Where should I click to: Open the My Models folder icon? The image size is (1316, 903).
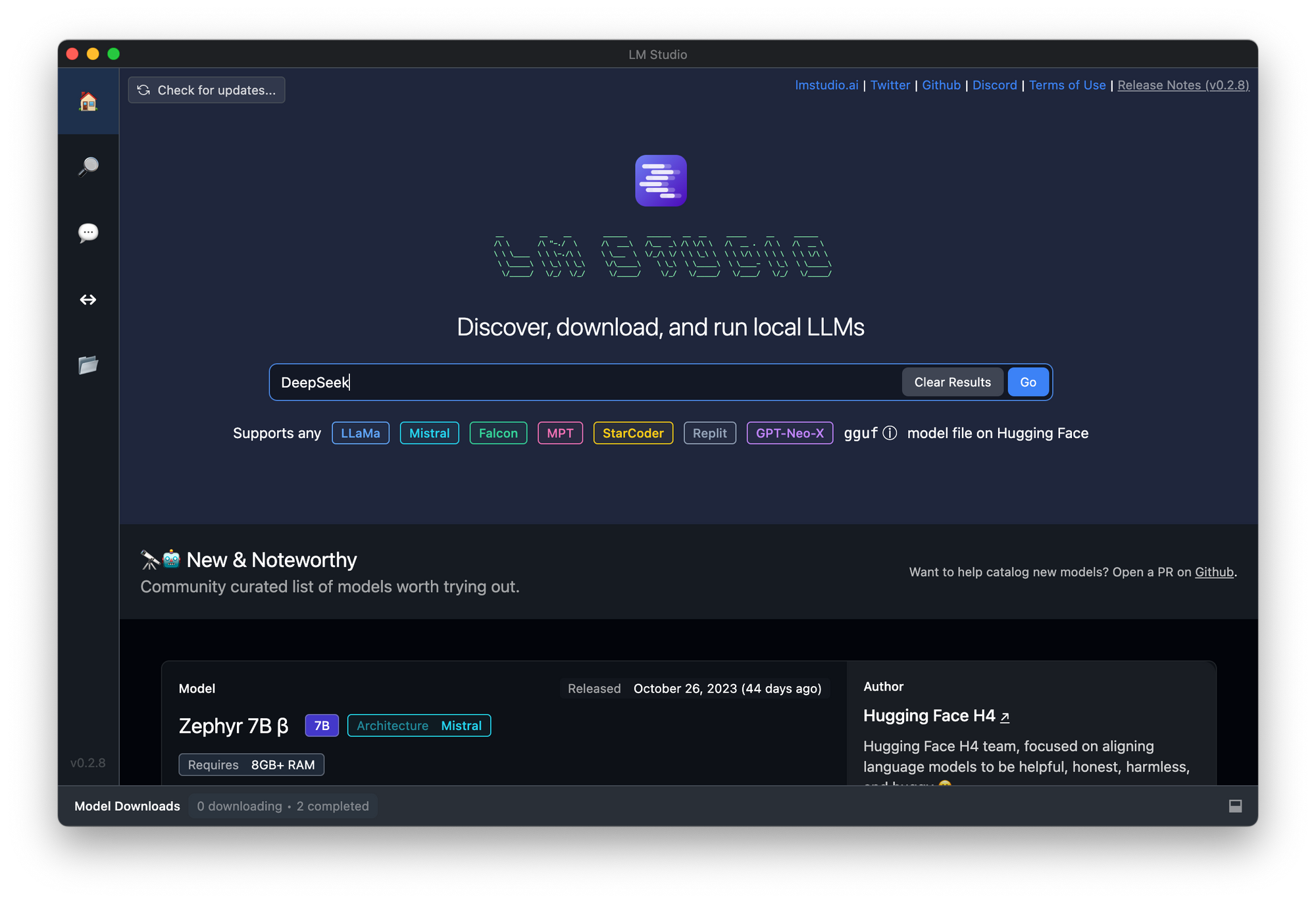tap(88, 365)
